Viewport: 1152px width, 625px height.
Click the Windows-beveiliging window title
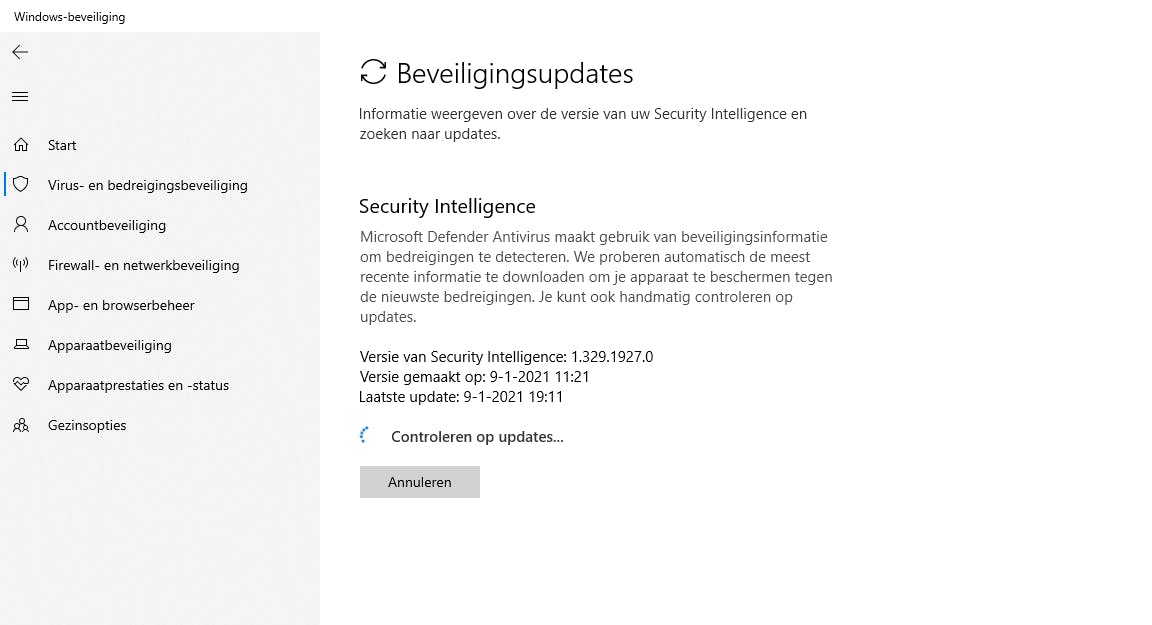click(x=70, y=17)
